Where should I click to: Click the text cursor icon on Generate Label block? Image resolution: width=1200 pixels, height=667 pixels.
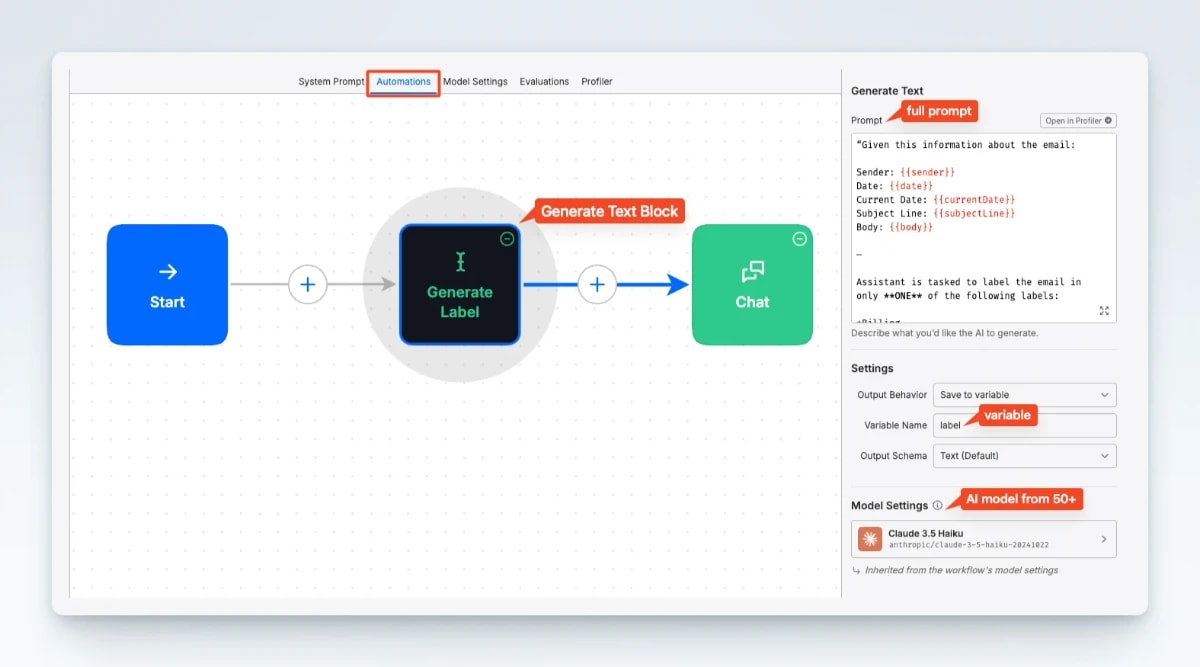460,262
